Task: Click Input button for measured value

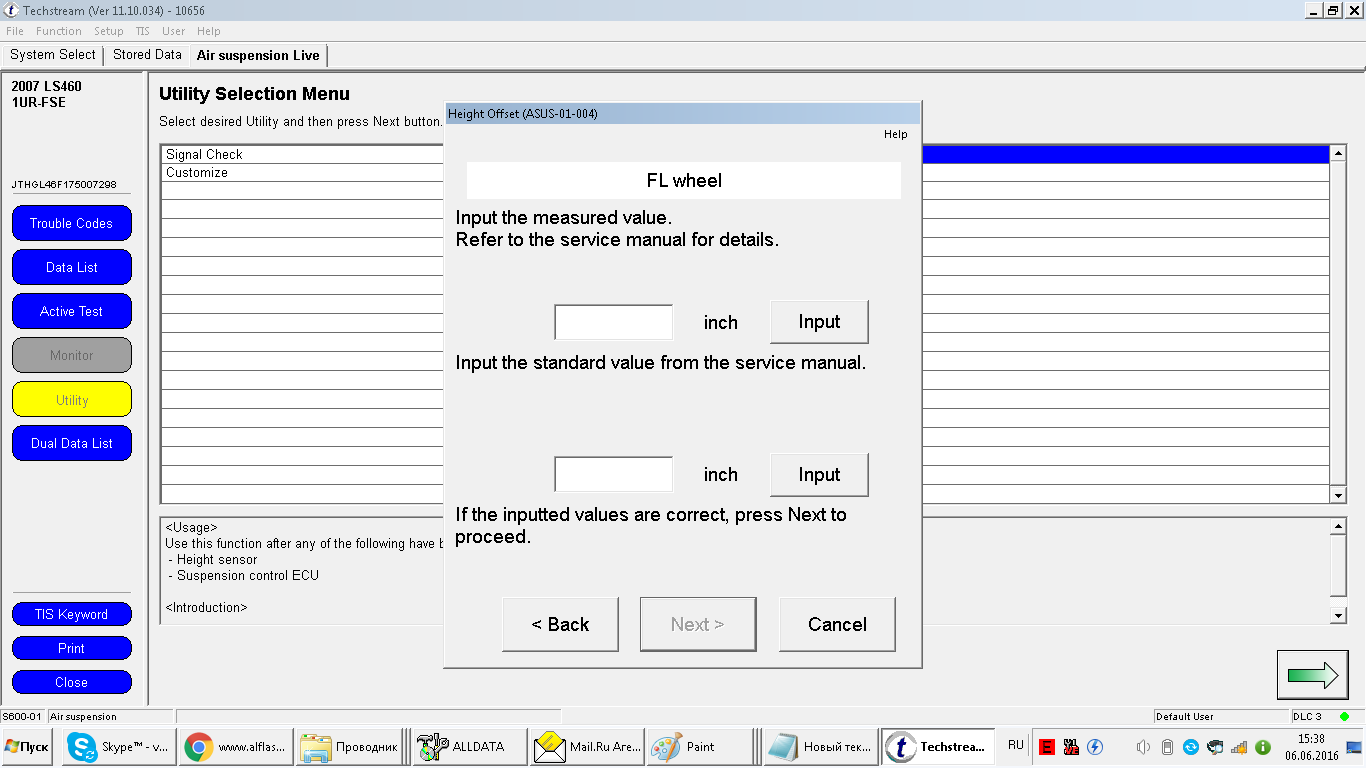Action: coord(819,322)
